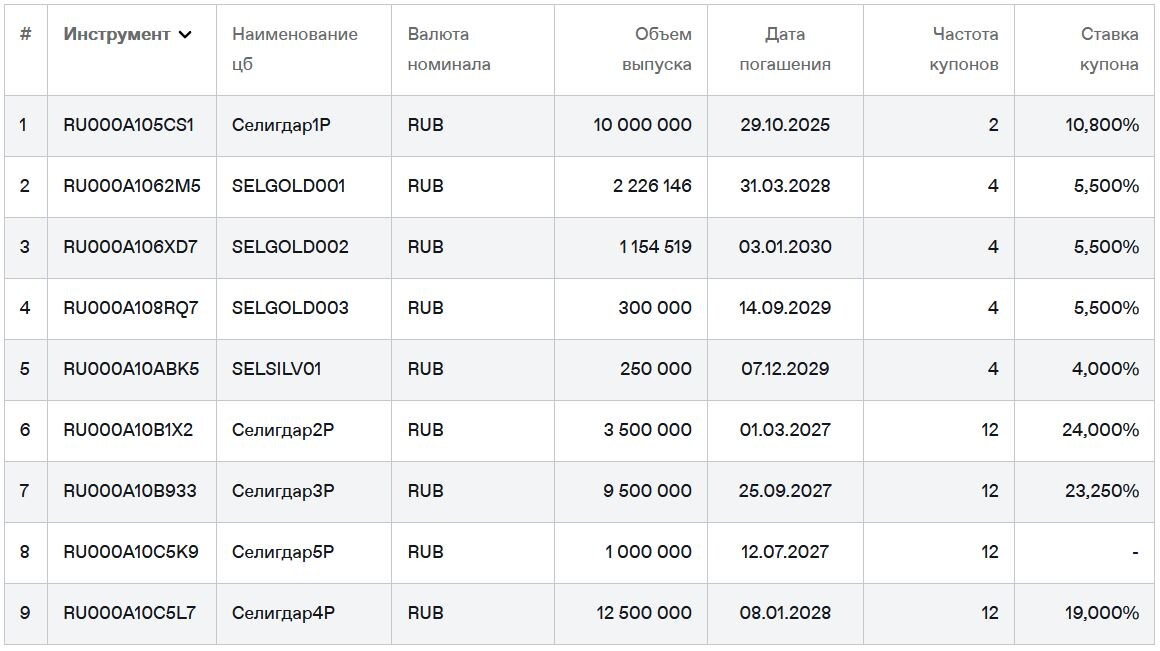
Task: Click the # column header
Action: point(26,34)
